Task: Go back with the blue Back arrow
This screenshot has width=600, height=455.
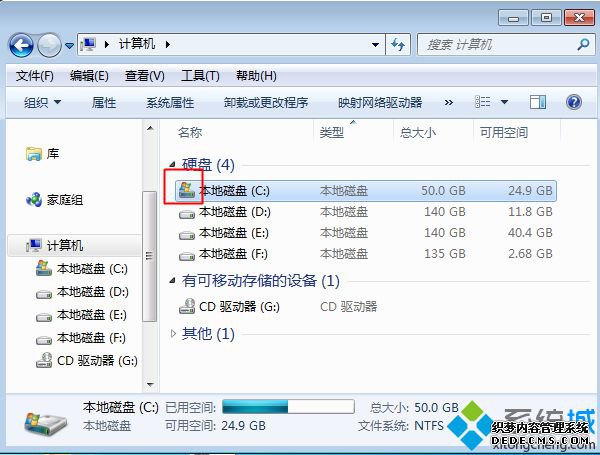Action: (21, 46)
